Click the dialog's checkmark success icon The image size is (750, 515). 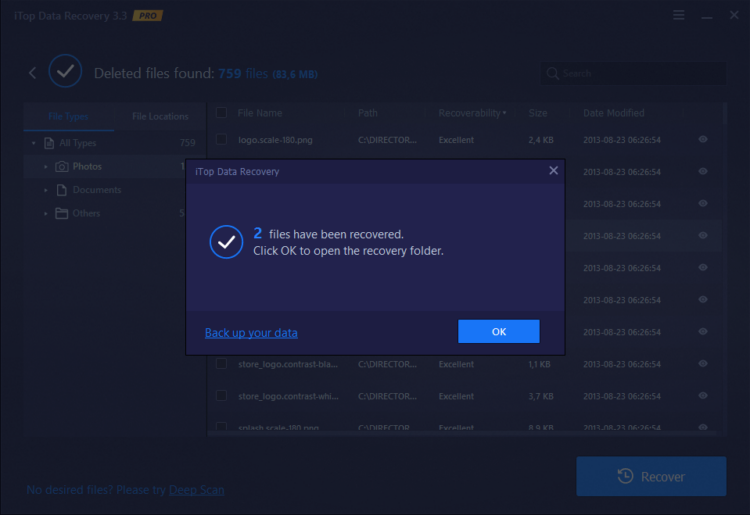(226, 242)
